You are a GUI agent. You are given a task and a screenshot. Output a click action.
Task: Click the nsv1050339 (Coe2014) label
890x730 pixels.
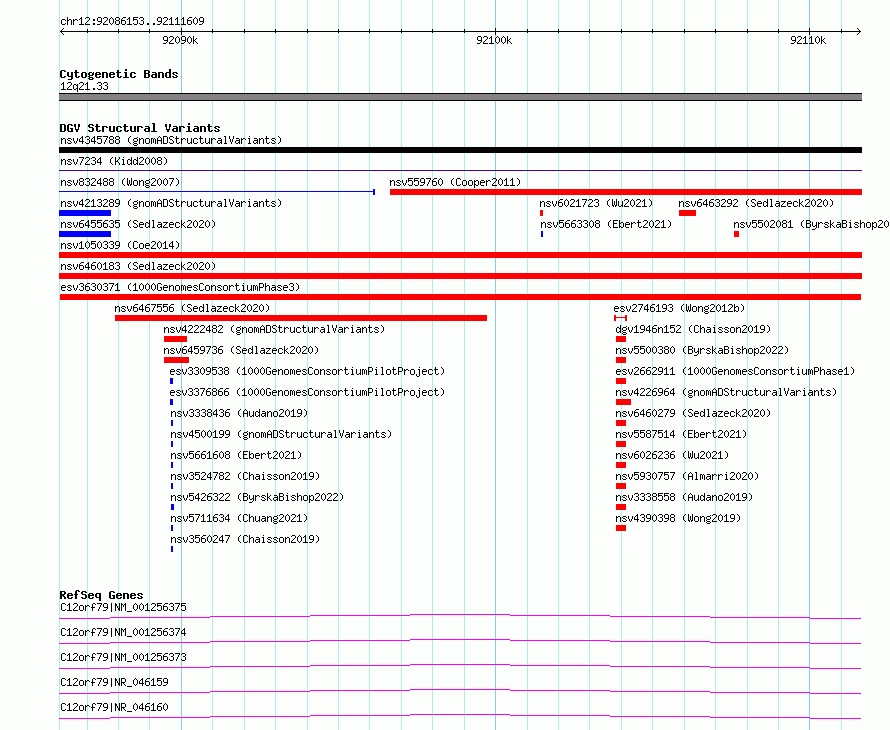pyautogui.click(x=120, y=245)
